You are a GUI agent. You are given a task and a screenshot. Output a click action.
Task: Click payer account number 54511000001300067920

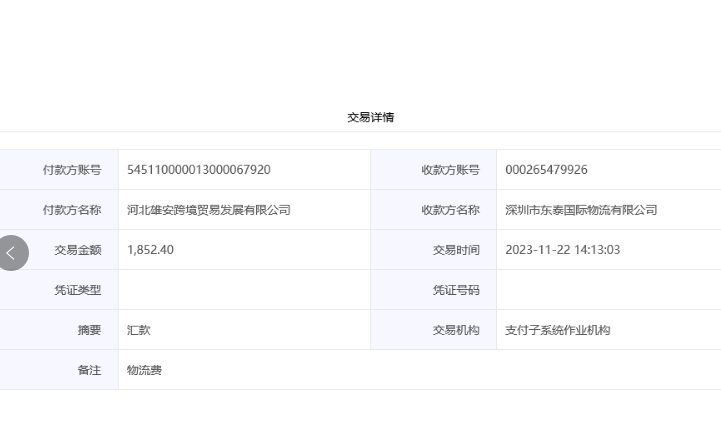click(x=199, y=170)
